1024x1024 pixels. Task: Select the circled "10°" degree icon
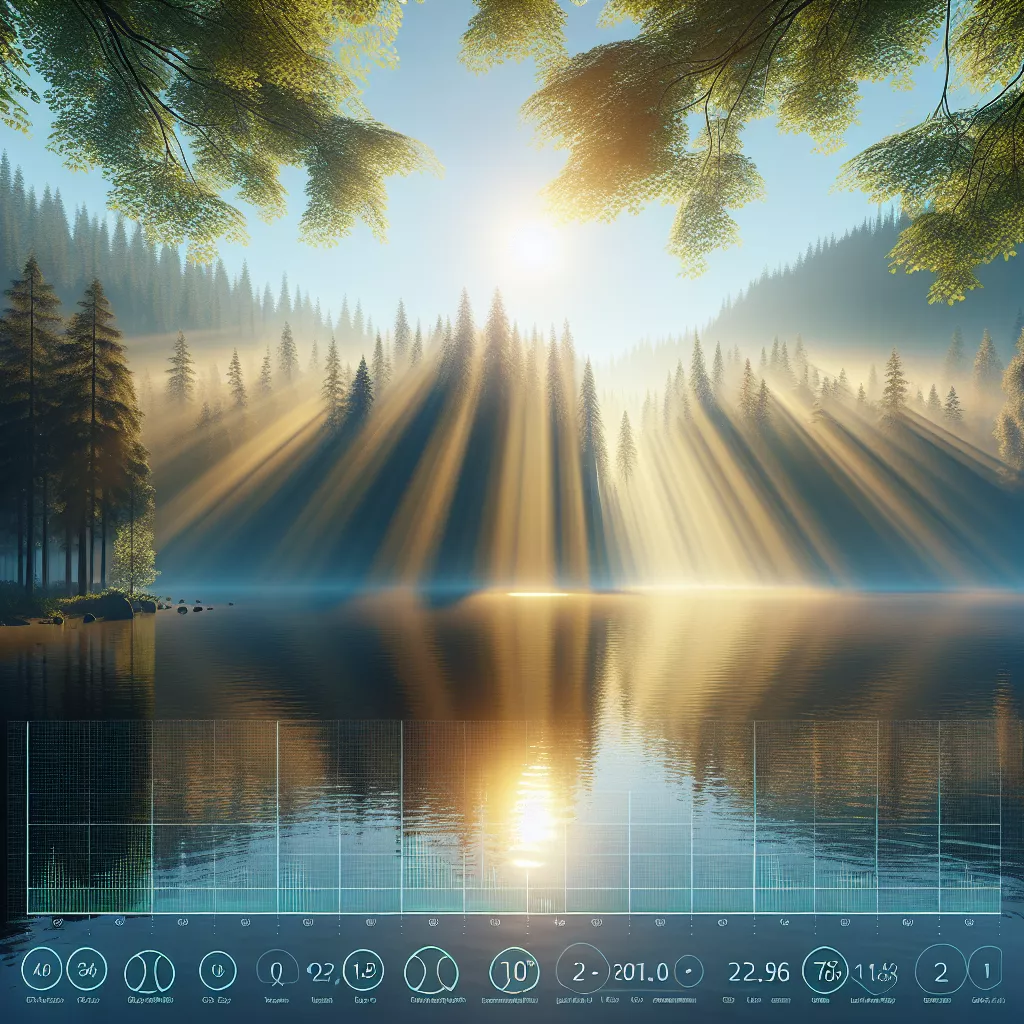514,970
